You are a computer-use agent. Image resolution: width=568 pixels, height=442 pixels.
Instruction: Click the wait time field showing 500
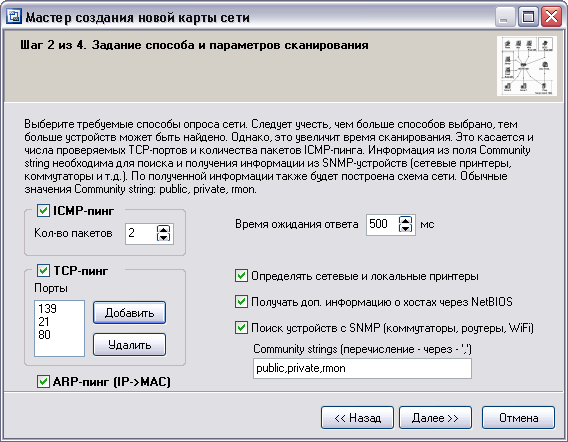(383, 224)
